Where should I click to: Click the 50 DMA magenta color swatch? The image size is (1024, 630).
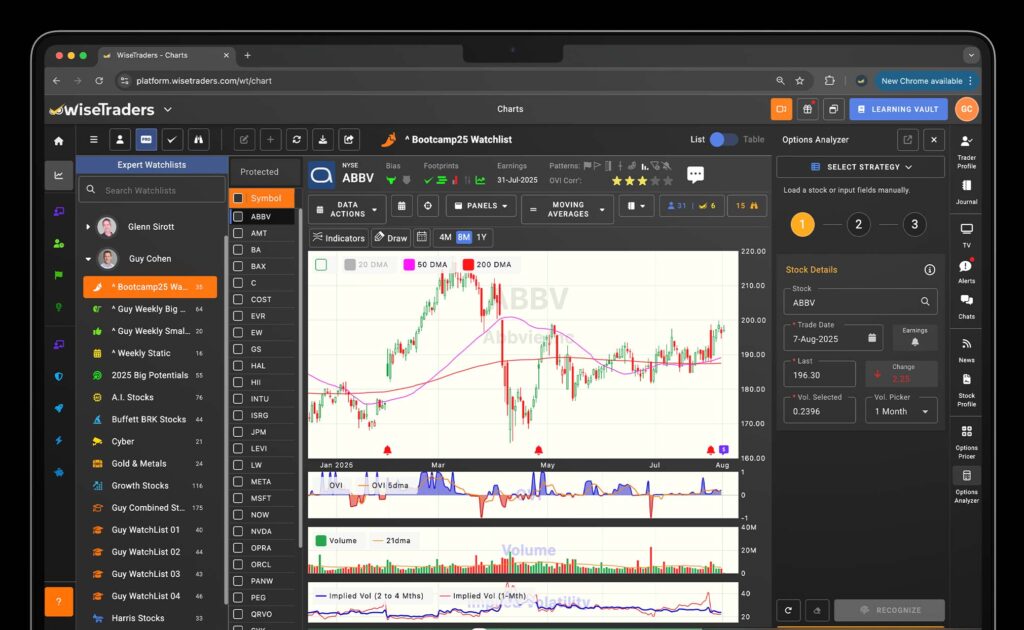tap(409, 264)
